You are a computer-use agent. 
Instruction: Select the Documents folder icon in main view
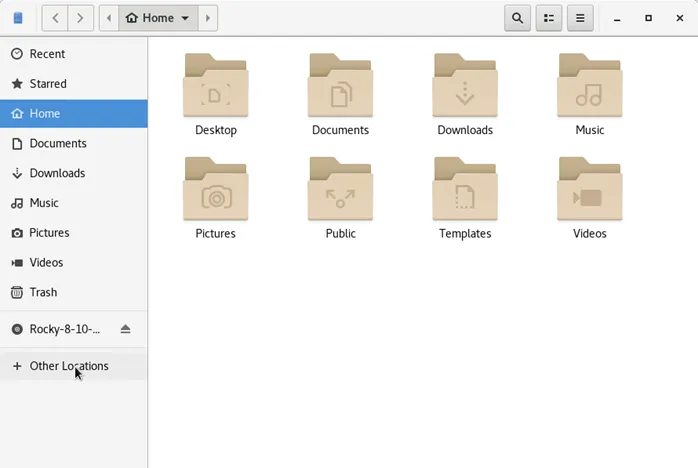[341, 85]
